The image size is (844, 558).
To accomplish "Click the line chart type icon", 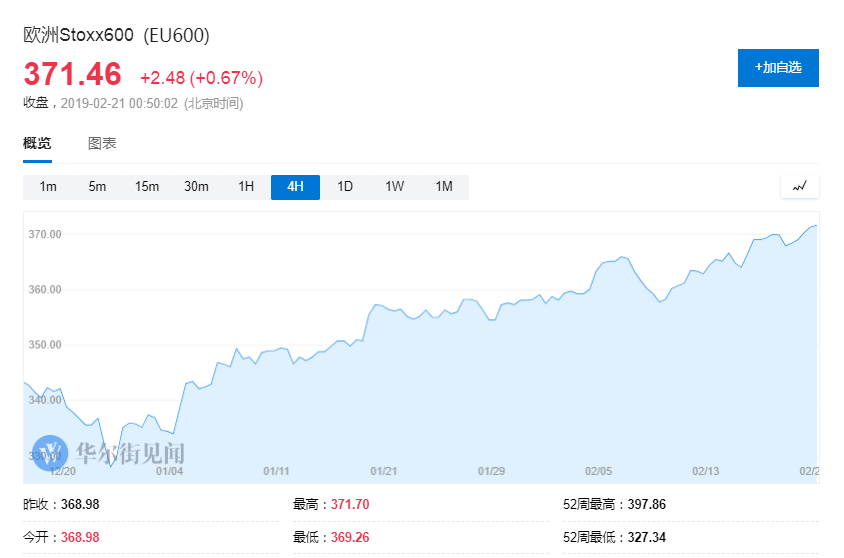I will coord(800,187).
